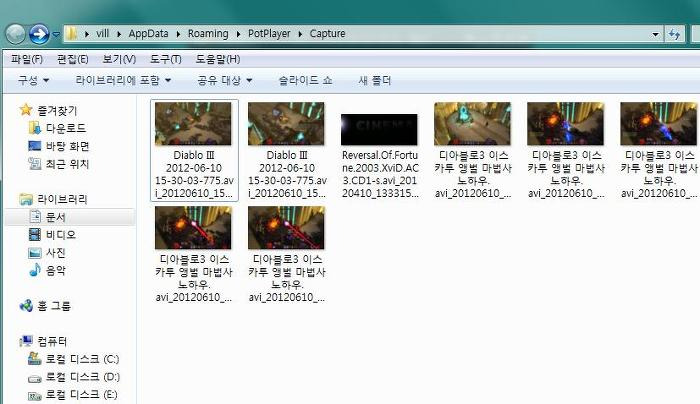Click the first Diablo III 2012-06-10 file name
This screenshot has width=700, height=404.
coord(194,174)
